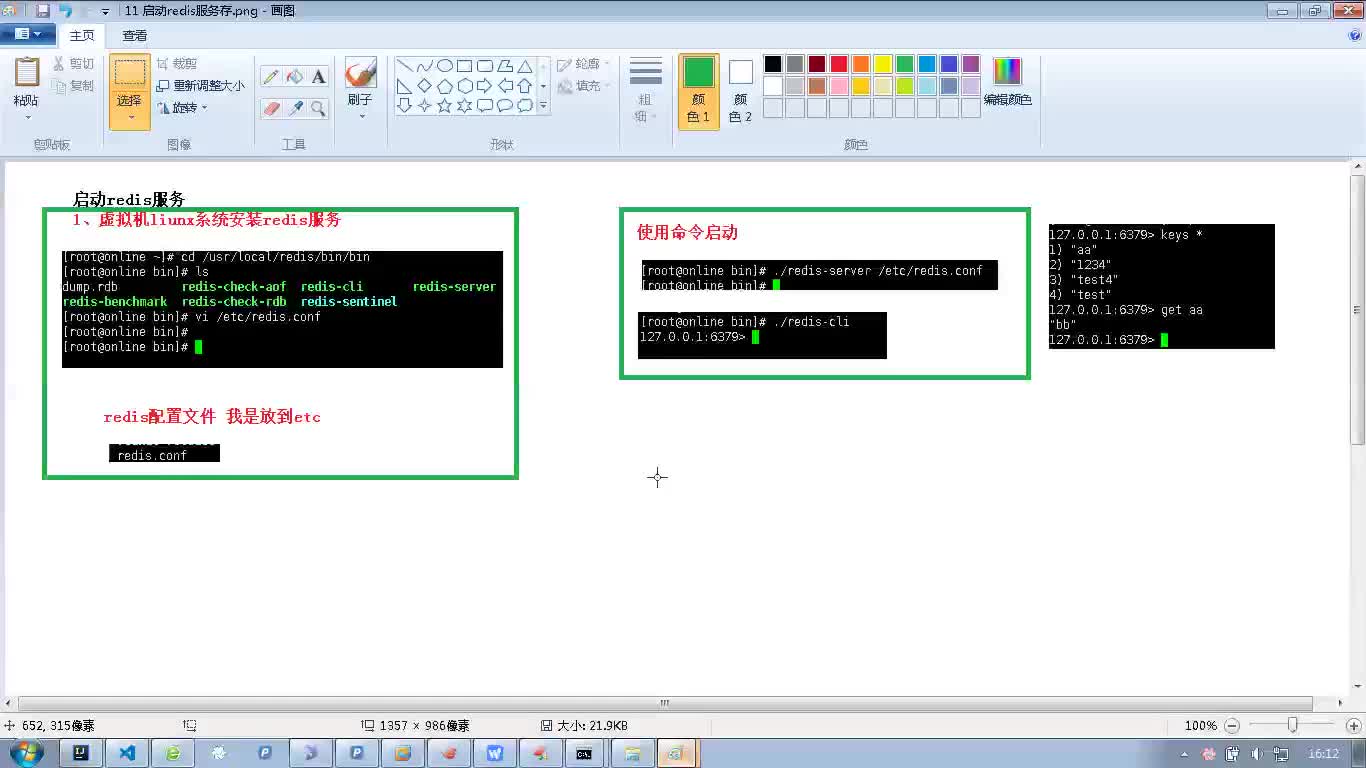Open the command prompt taskbar icon

coord(584,754)
